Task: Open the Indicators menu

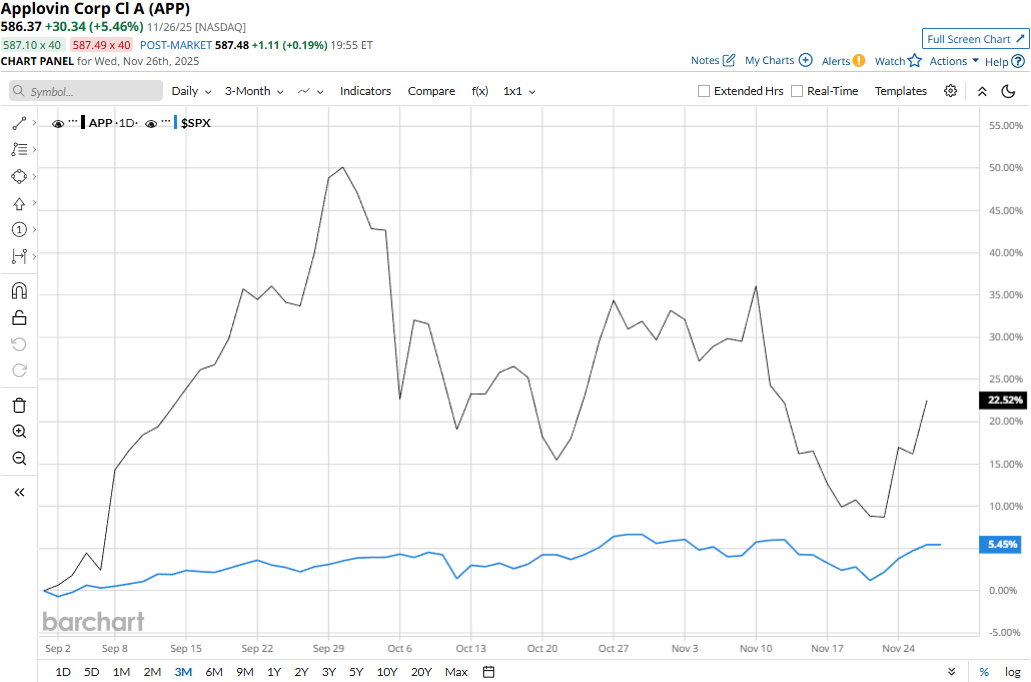Action: (x=365, y=91)
